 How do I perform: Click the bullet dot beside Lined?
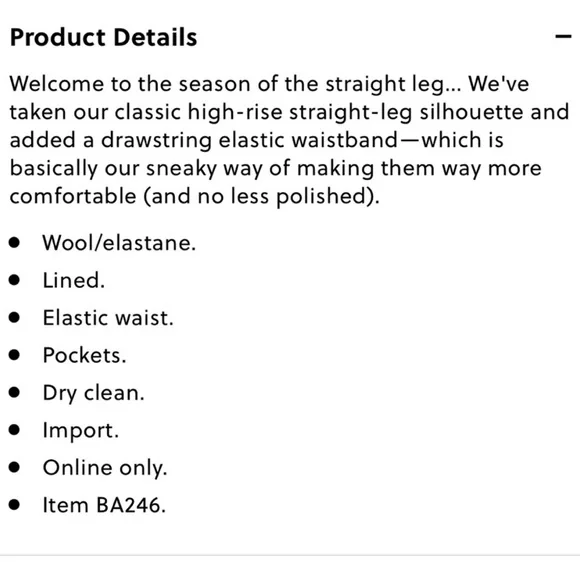tap(14, 280)
